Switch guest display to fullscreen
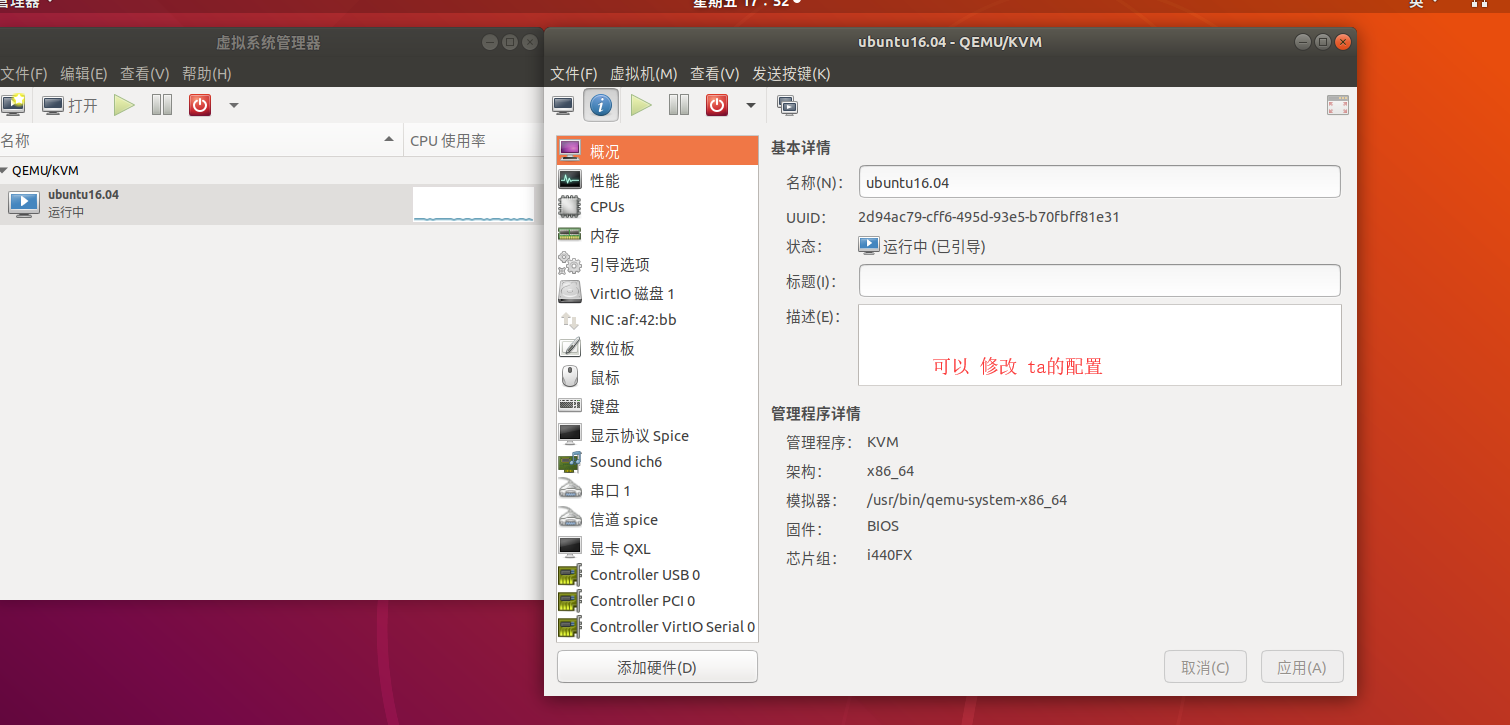The width and height of the screenshot is (1510, 725). point(1337,104)
